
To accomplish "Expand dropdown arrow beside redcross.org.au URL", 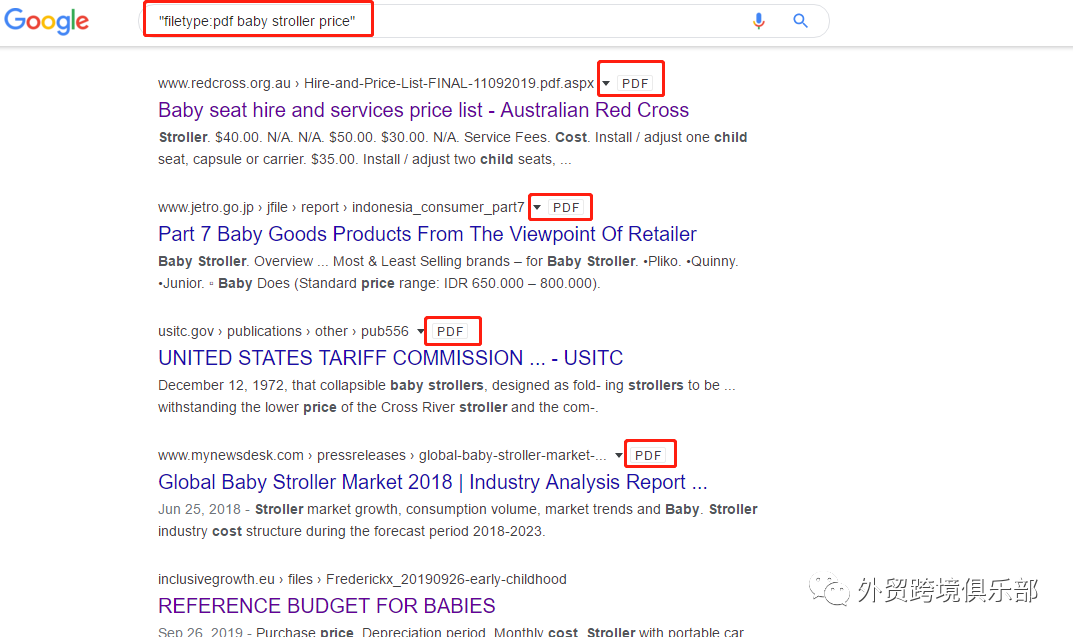I will [606, 83].
